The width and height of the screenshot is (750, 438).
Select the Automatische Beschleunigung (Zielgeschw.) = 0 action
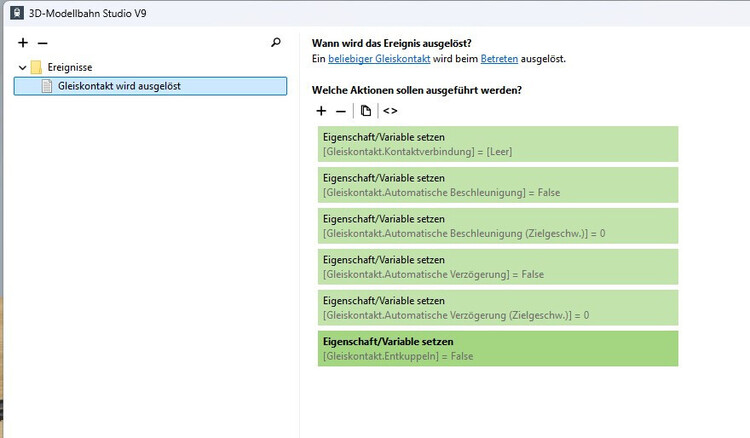point(498,226)
